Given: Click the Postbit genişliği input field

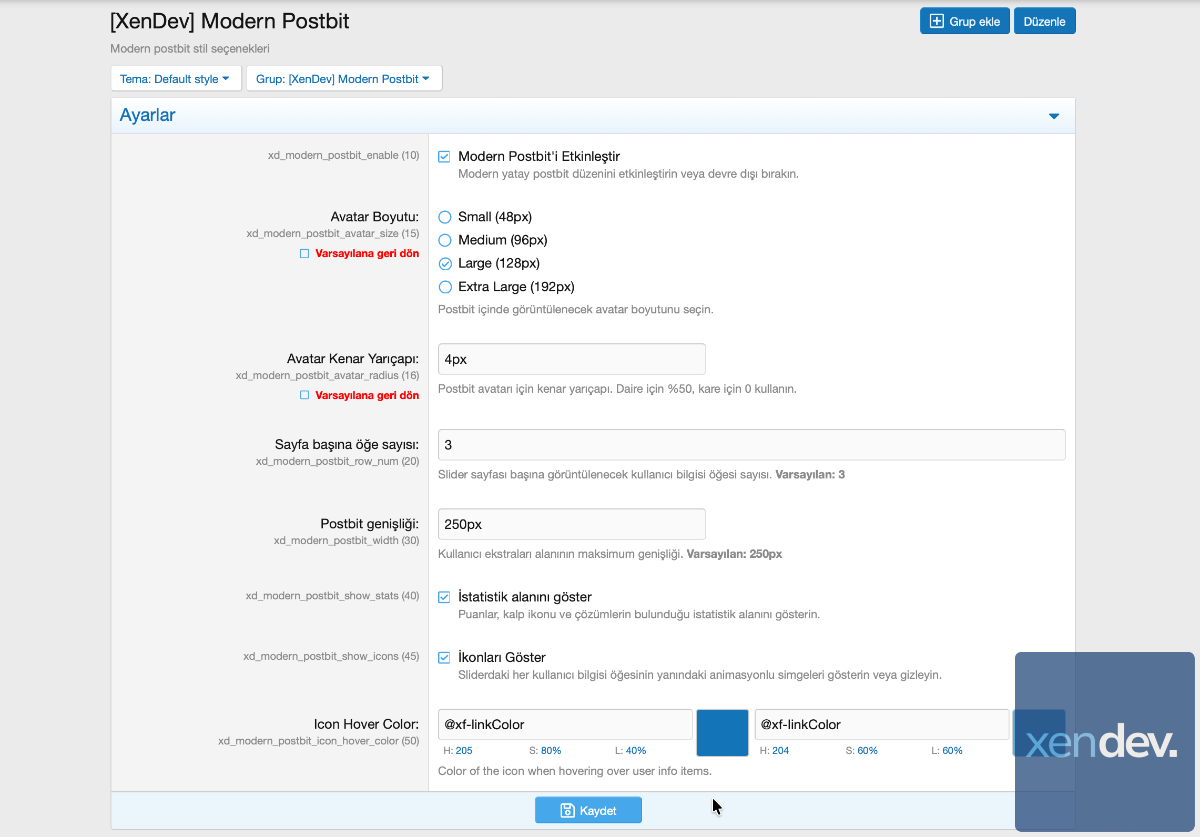Looking at the screenshot, I should click(x=571, y=524).
